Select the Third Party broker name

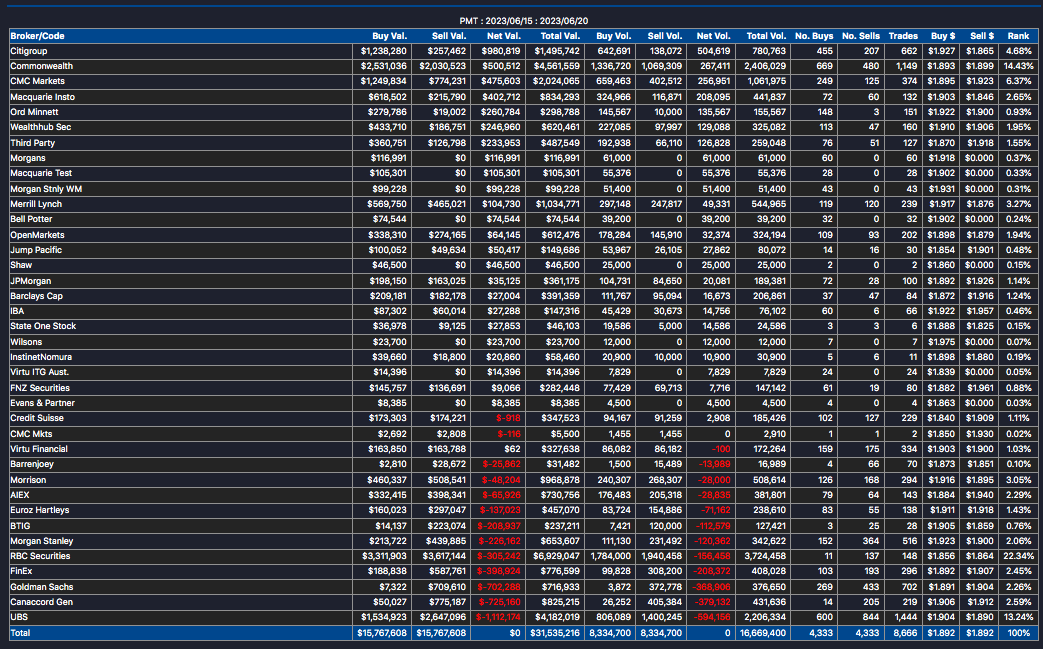tap(33, 143)
